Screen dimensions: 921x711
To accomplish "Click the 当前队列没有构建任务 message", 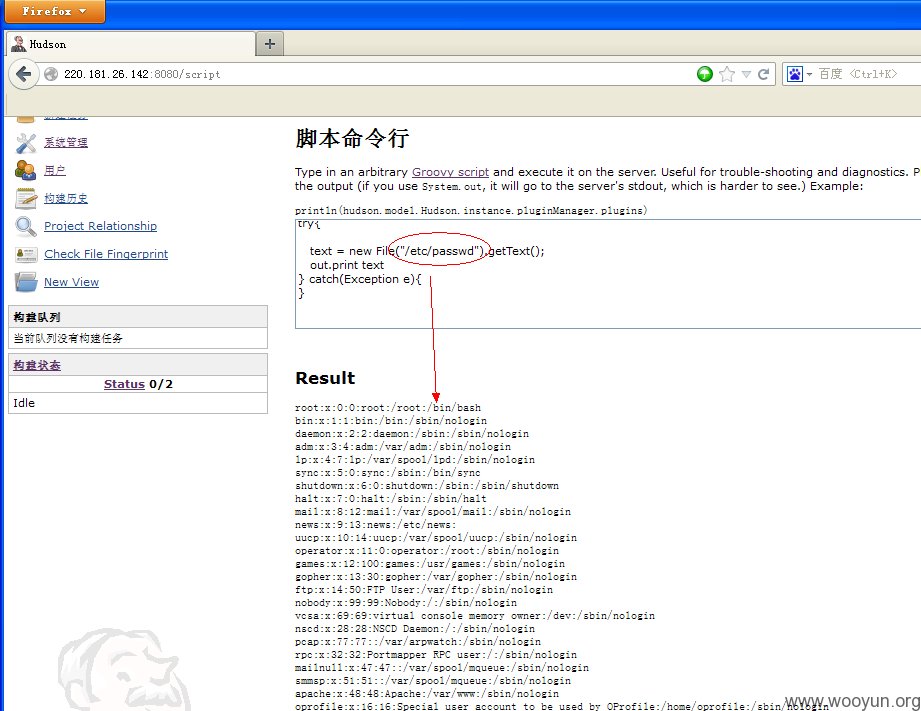I will [68, 338].
